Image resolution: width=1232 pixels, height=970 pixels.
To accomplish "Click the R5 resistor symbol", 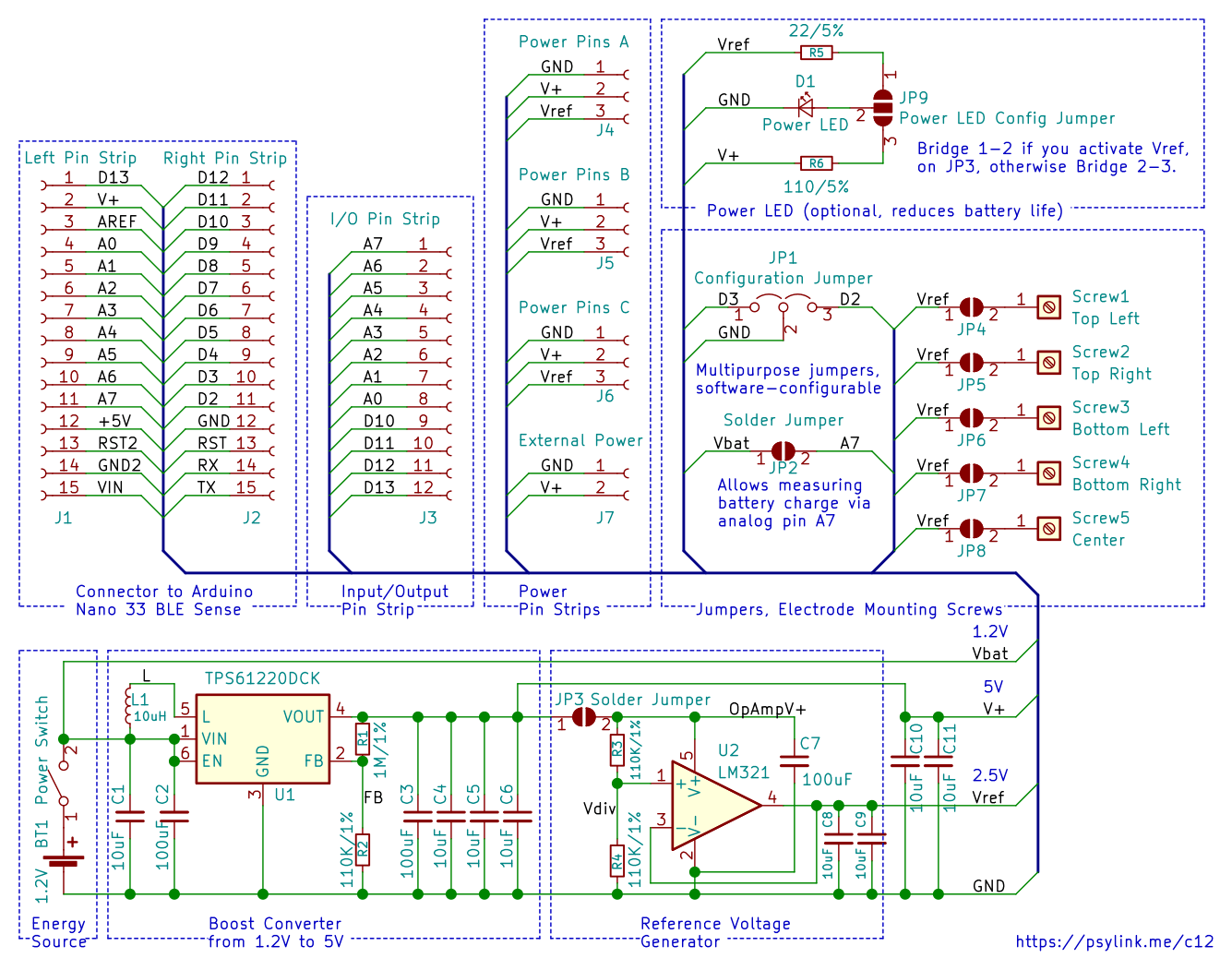I will 816,53.
